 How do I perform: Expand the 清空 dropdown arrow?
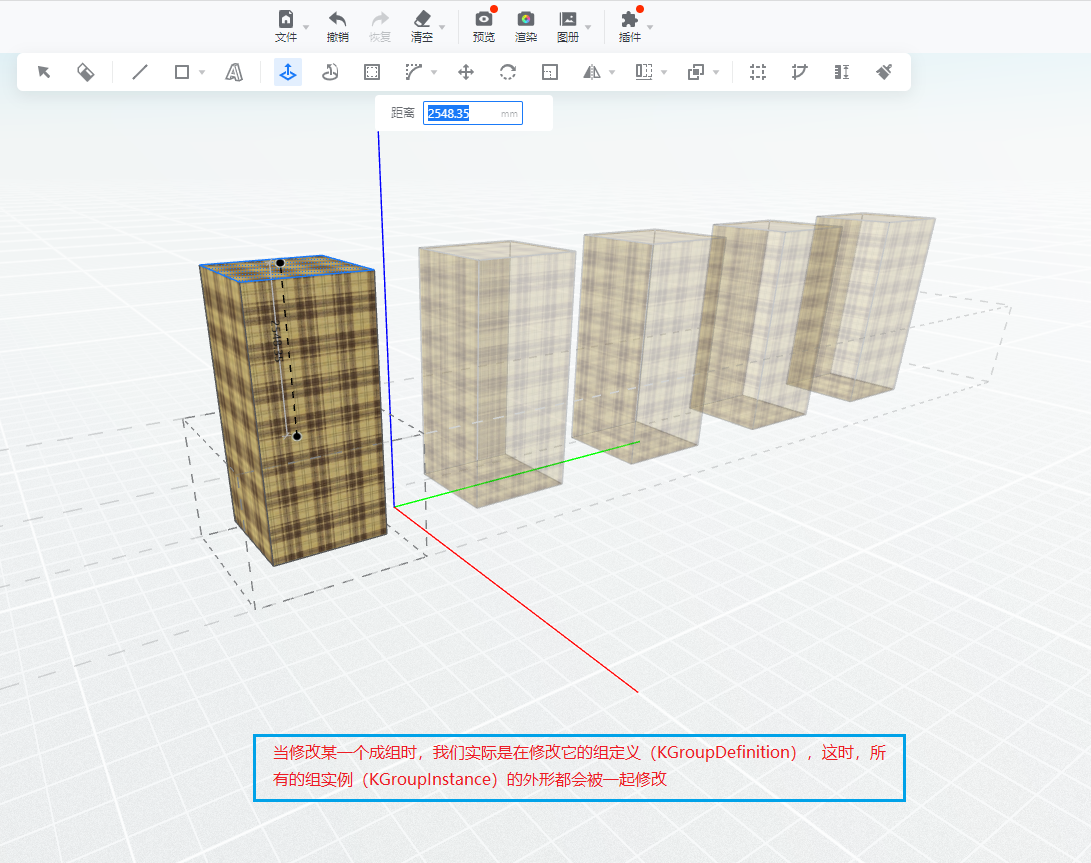[442, 28]
